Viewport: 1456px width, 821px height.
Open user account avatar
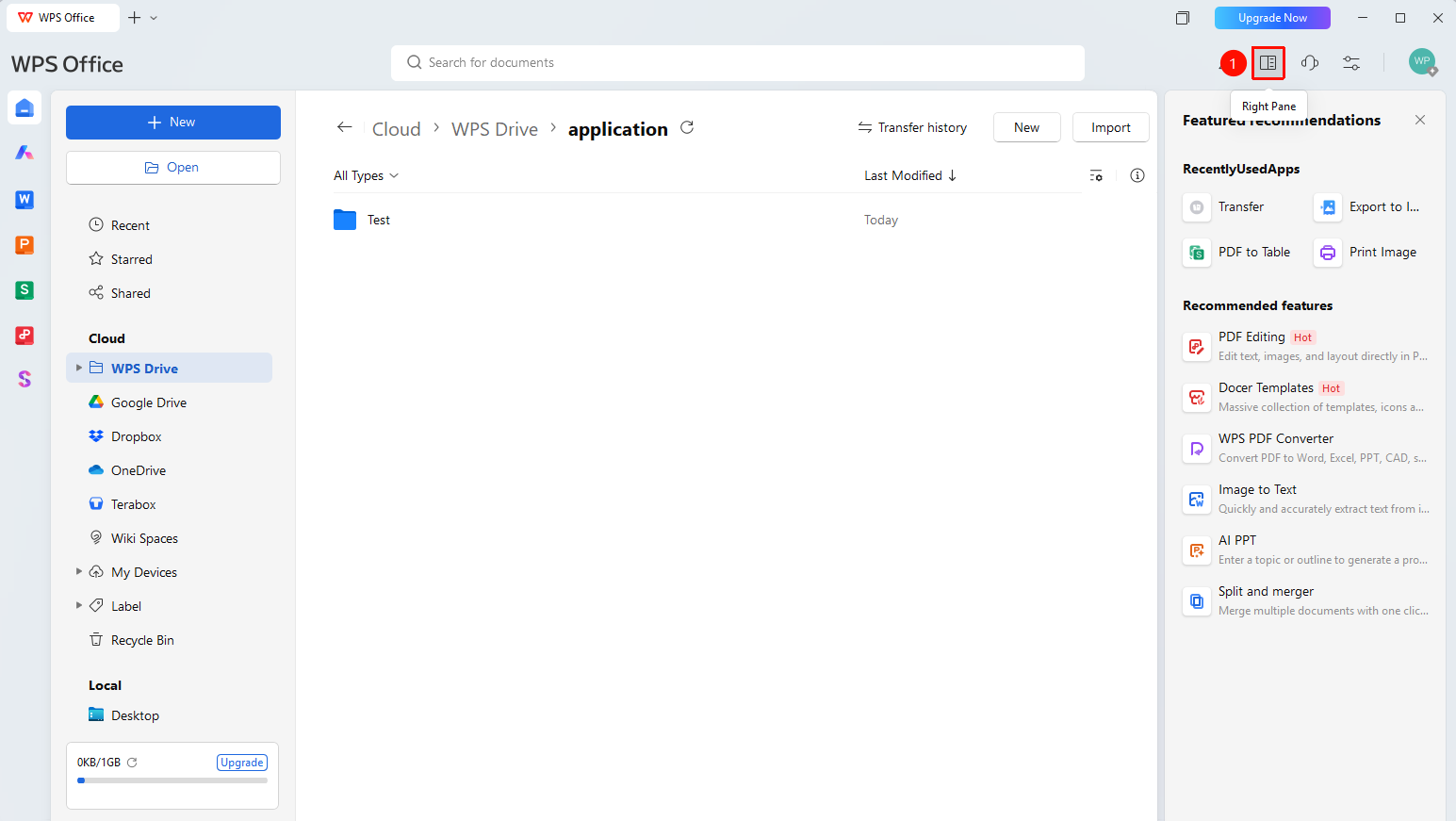pos(1422,62)
